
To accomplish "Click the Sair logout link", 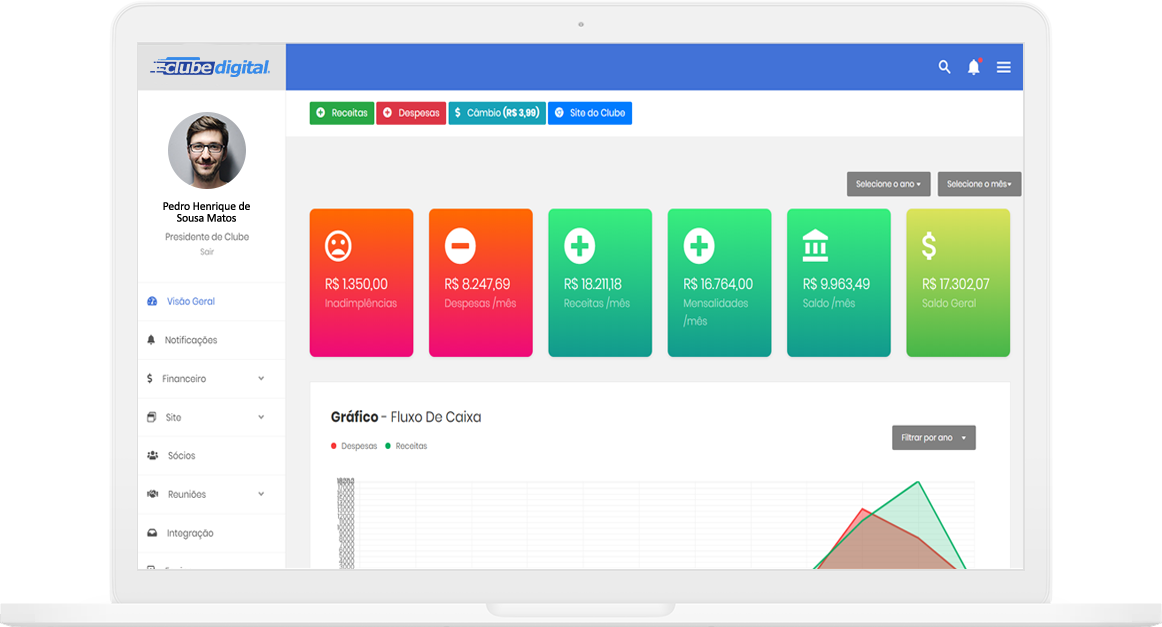I will click(206, 252).
